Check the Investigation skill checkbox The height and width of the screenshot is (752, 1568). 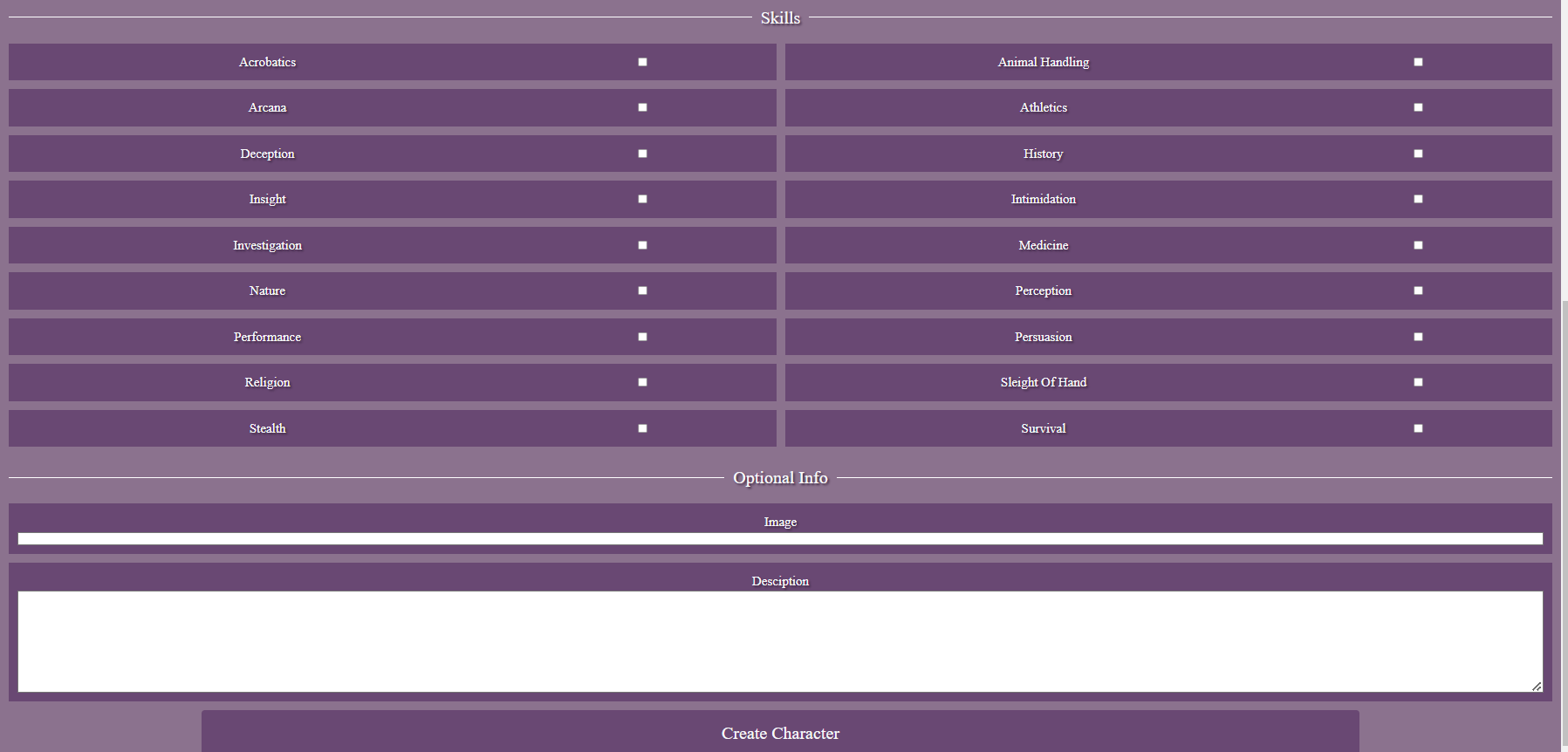[x=642, y=245]
